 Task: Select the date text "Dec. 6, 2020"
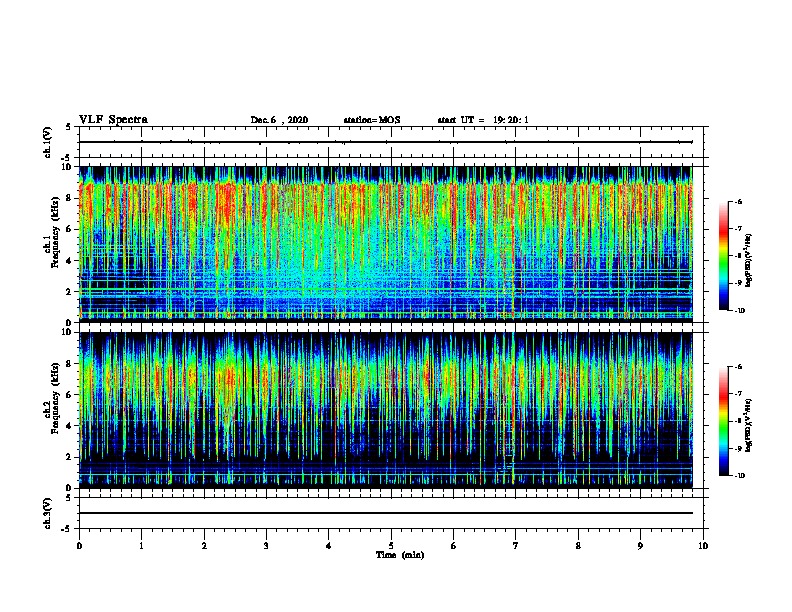[279, 120]
